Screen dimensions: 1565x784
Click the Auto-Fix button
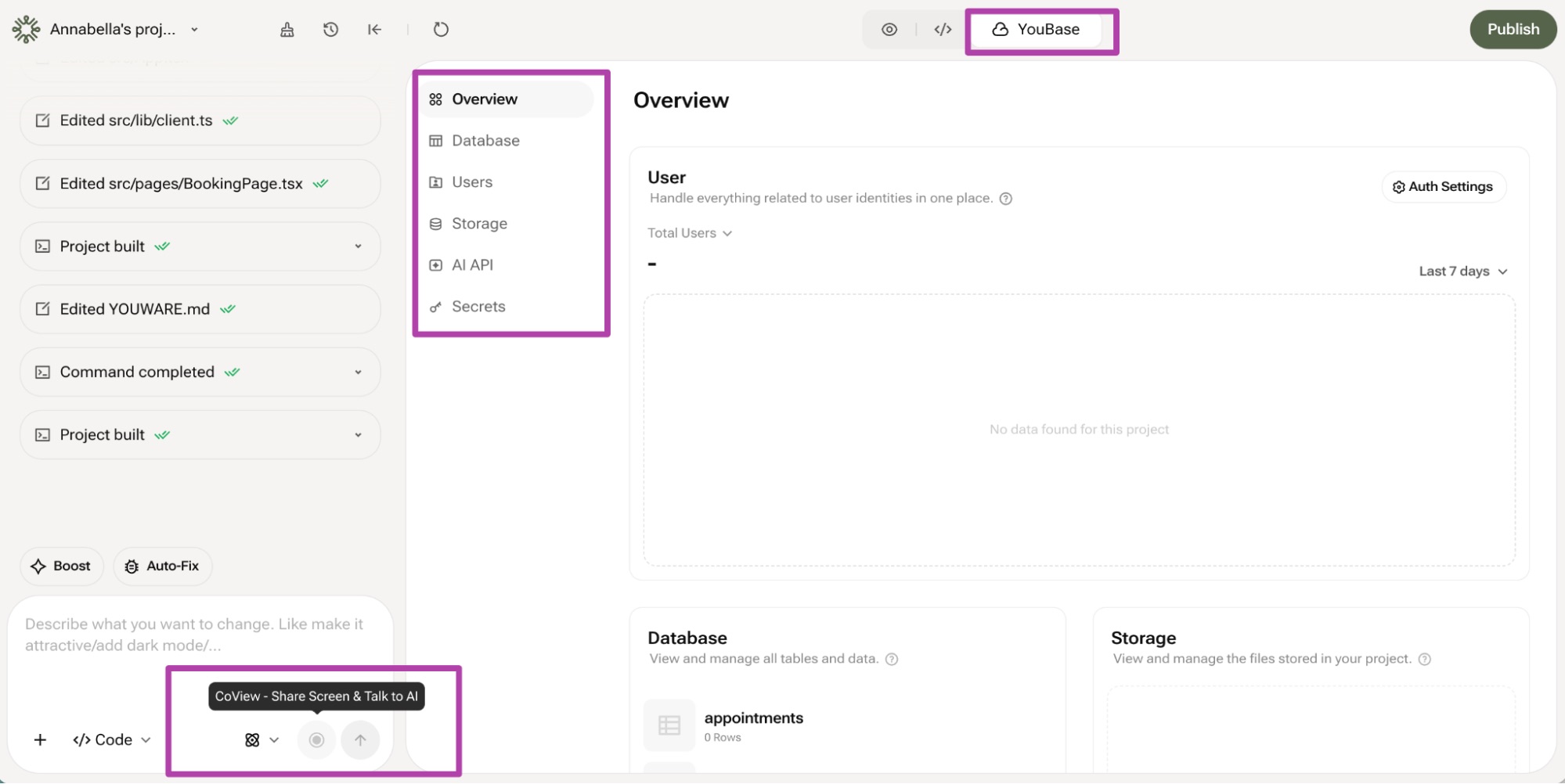coord(163,566)
